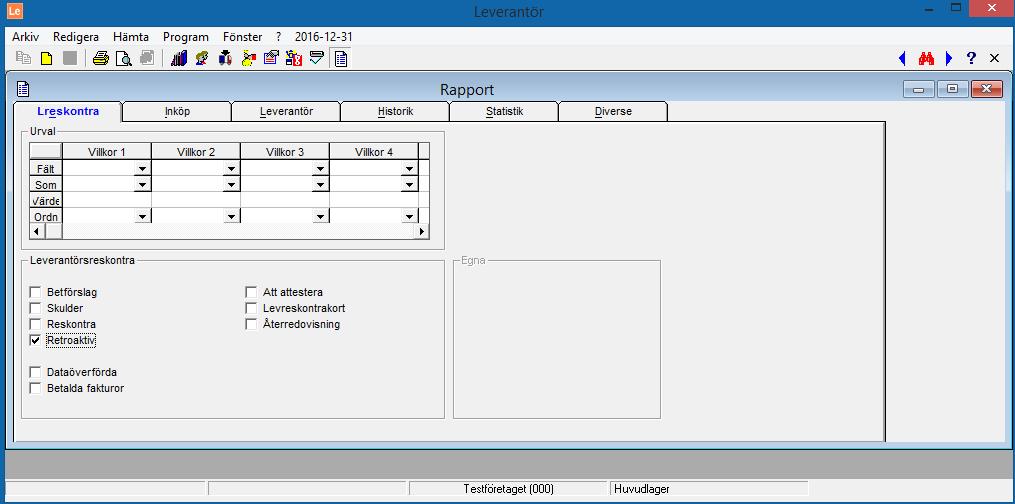Click the blue question mark help icon
Image resolution: width=1015 pixels, height=504 pixels.
[971, 58]
